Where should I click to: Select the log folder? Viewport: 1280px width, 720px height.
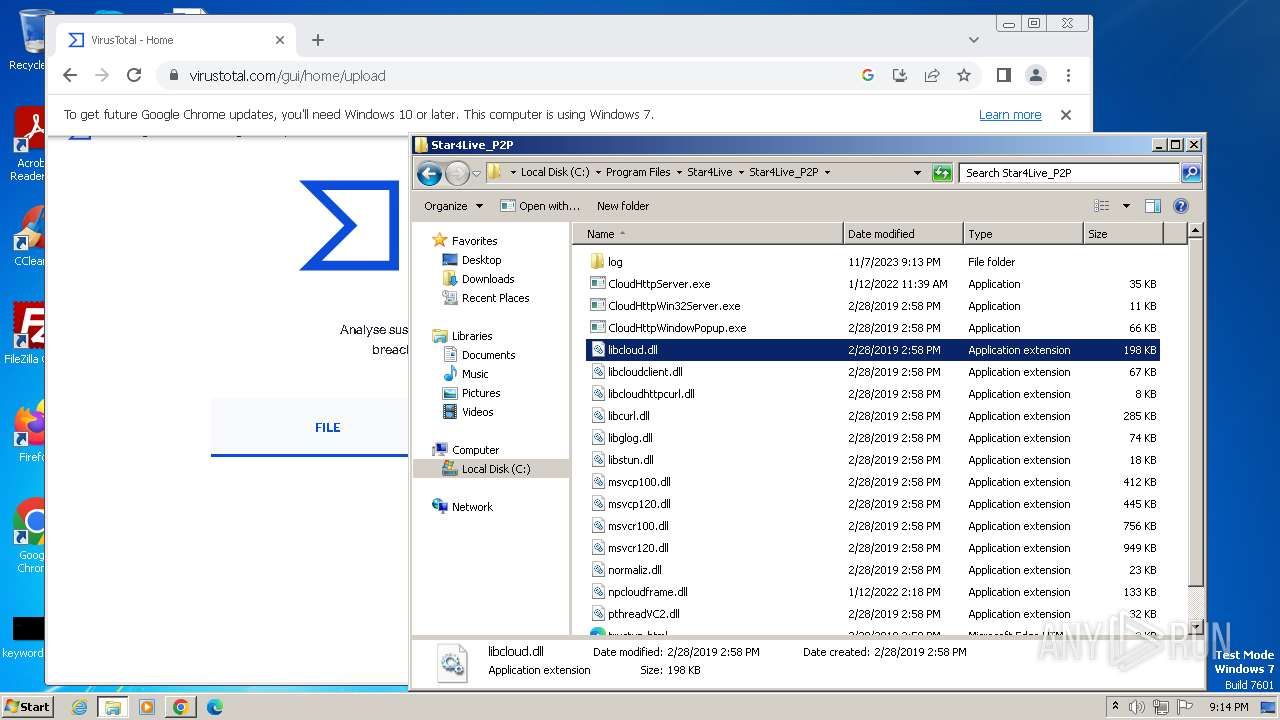tap(872, 262)
